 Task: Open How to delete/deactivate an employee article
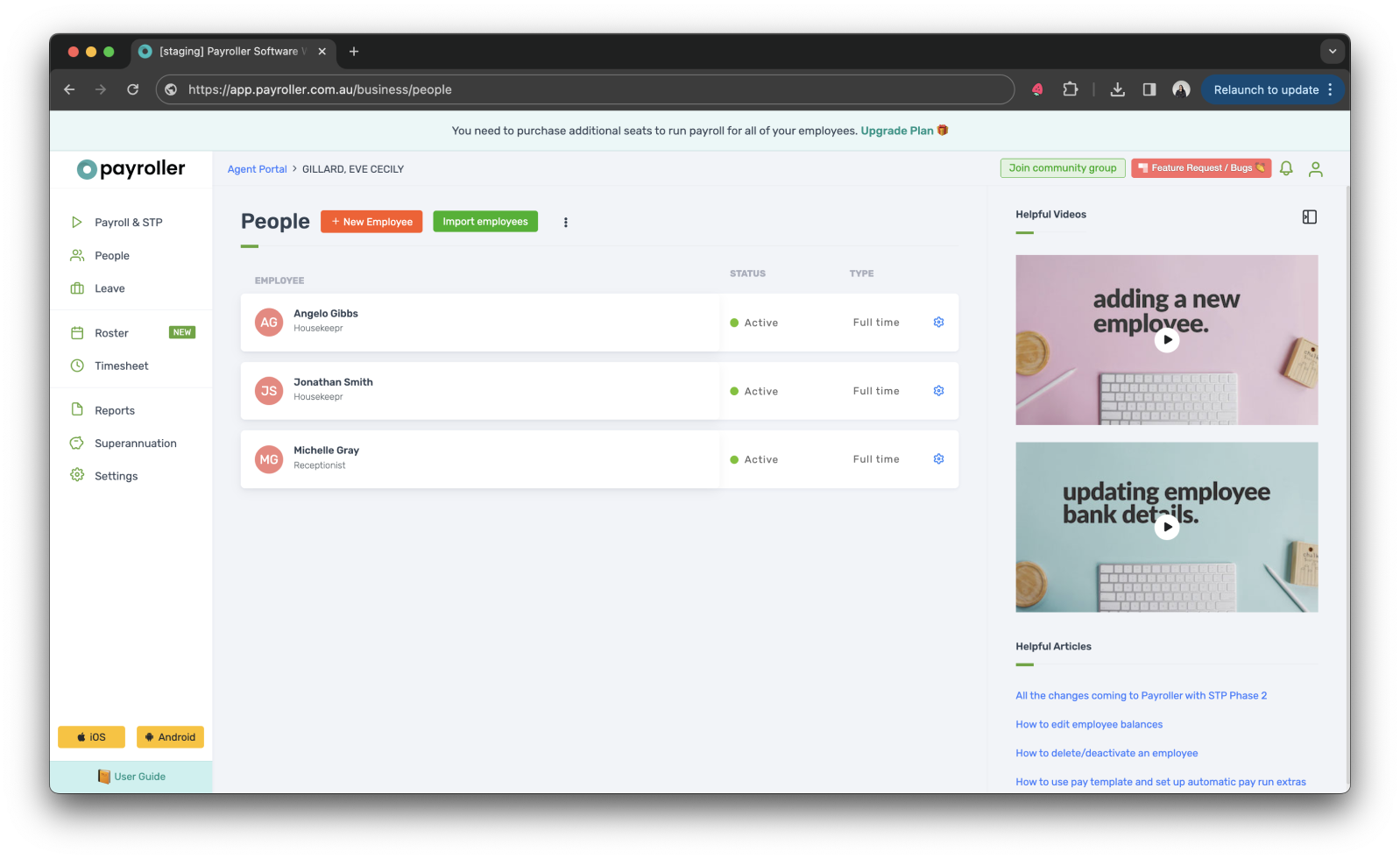pyautogui.click(x=1107, y=754)
